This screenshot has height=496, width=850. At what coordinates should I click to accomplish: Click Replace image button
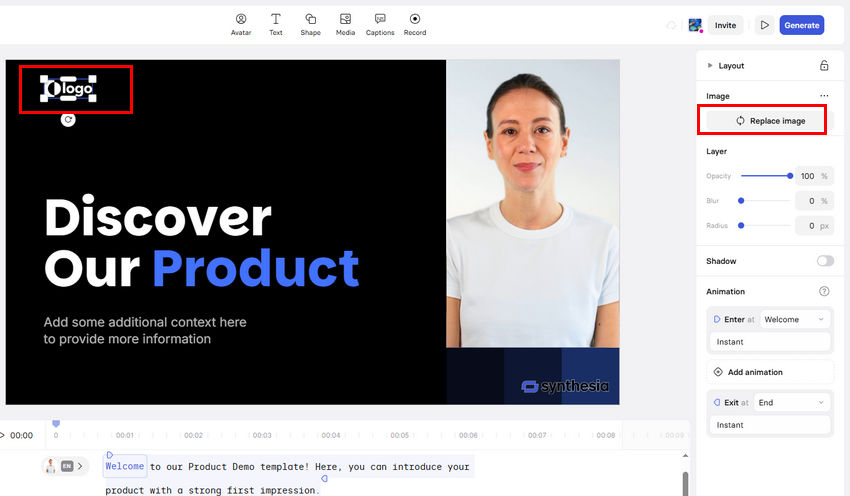pos(770,121)
